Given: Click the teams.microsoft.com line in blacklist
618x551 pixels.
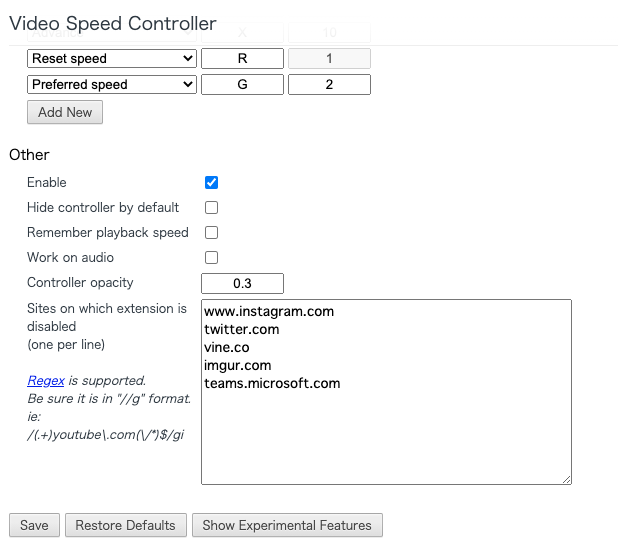Looking at the screenshot, I should (272, 383).
